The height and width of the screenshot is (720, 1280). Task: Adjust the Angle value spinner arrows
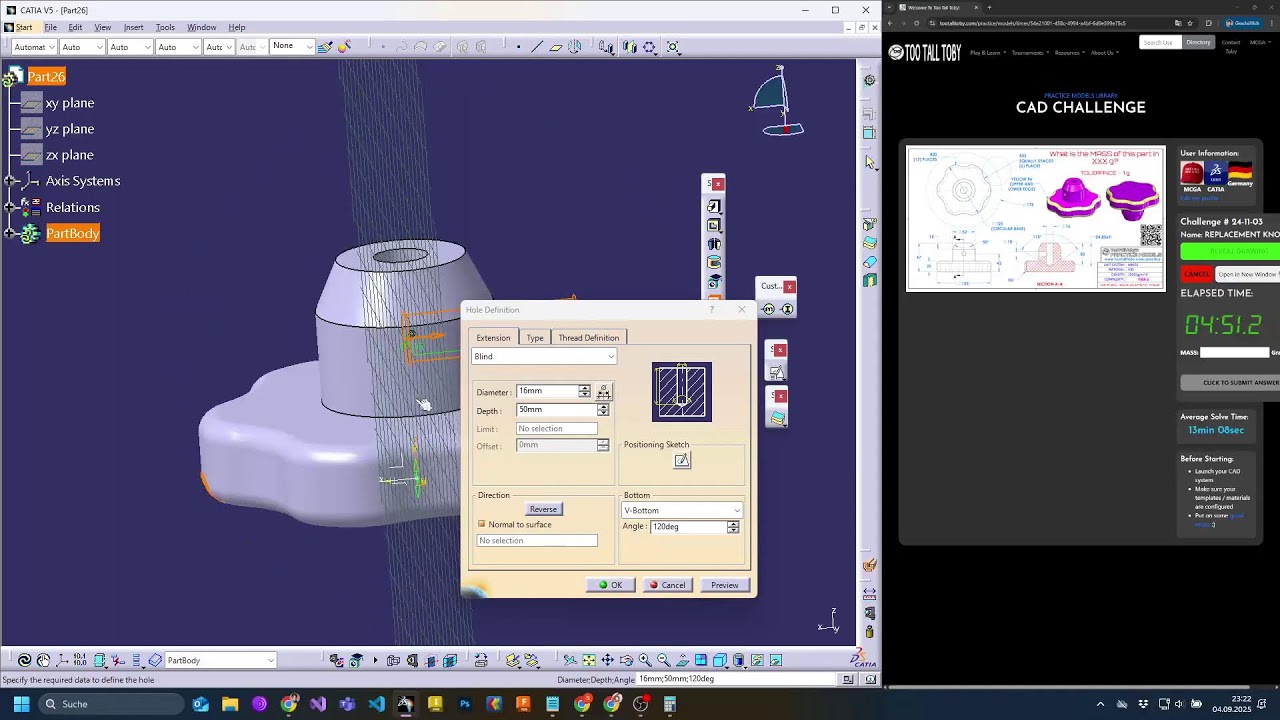(x=733, y=527)
